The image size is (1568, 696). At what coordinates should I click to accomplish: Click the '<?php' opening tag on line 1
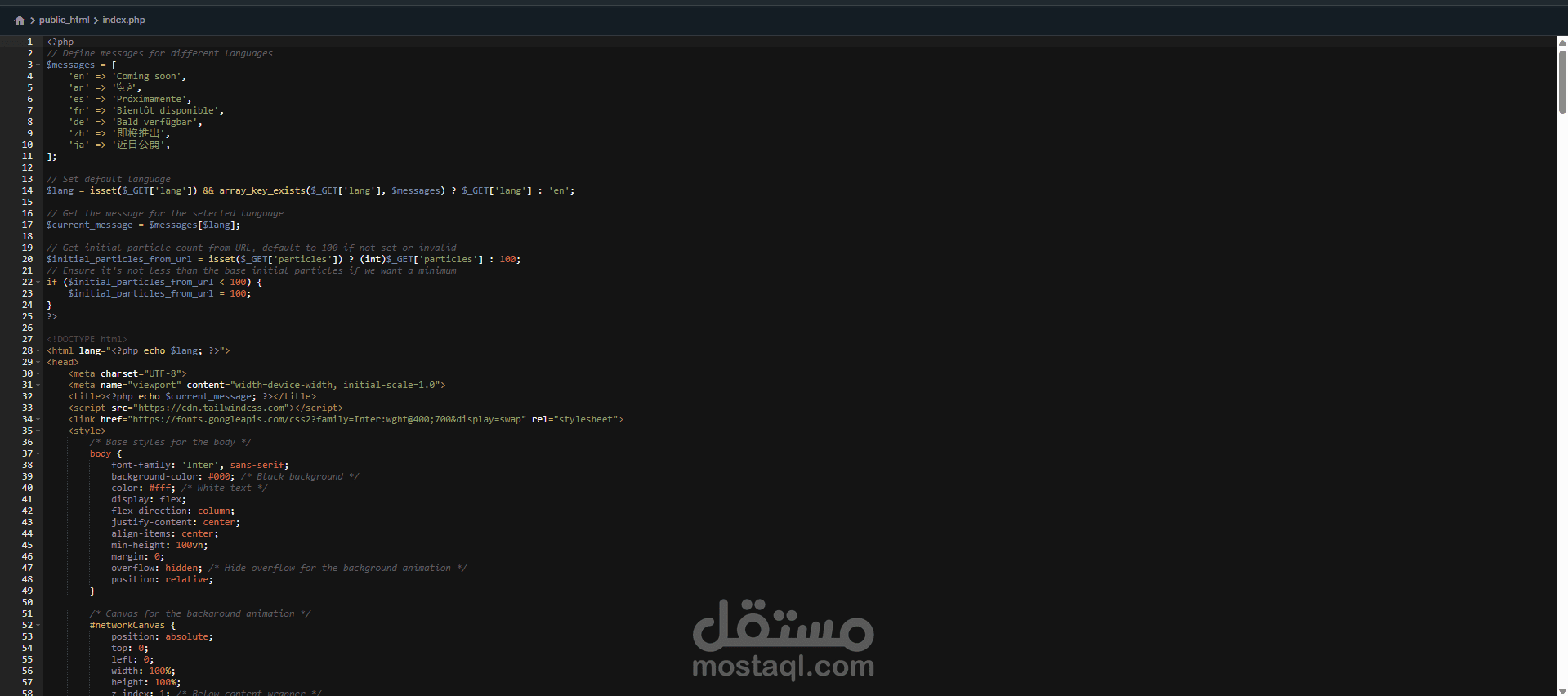(x=60, y=42)
